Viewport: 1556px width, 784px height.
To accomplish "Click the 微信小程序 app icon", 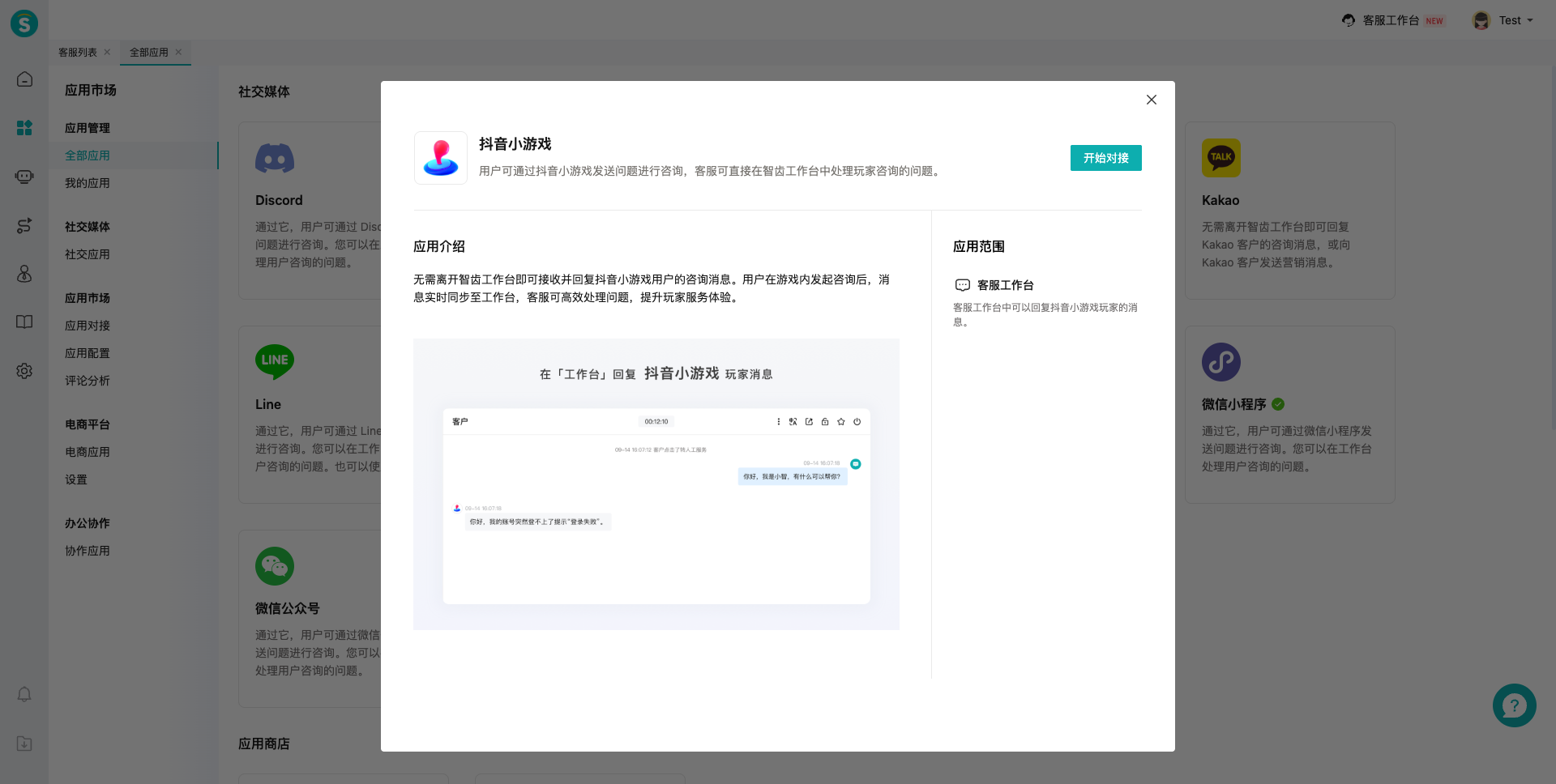I will tap(1221, 362).
